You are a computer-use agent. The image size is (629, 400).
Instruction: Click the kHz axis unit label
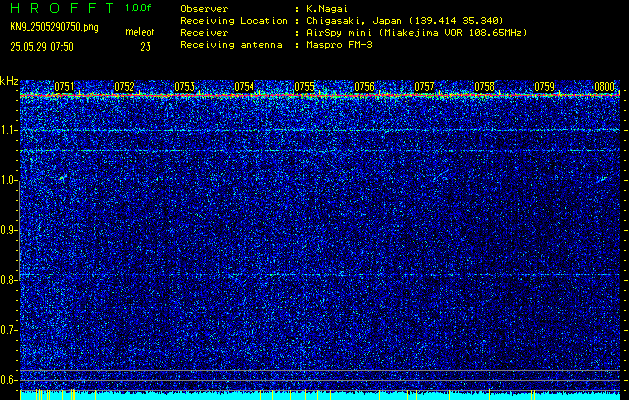9,81
